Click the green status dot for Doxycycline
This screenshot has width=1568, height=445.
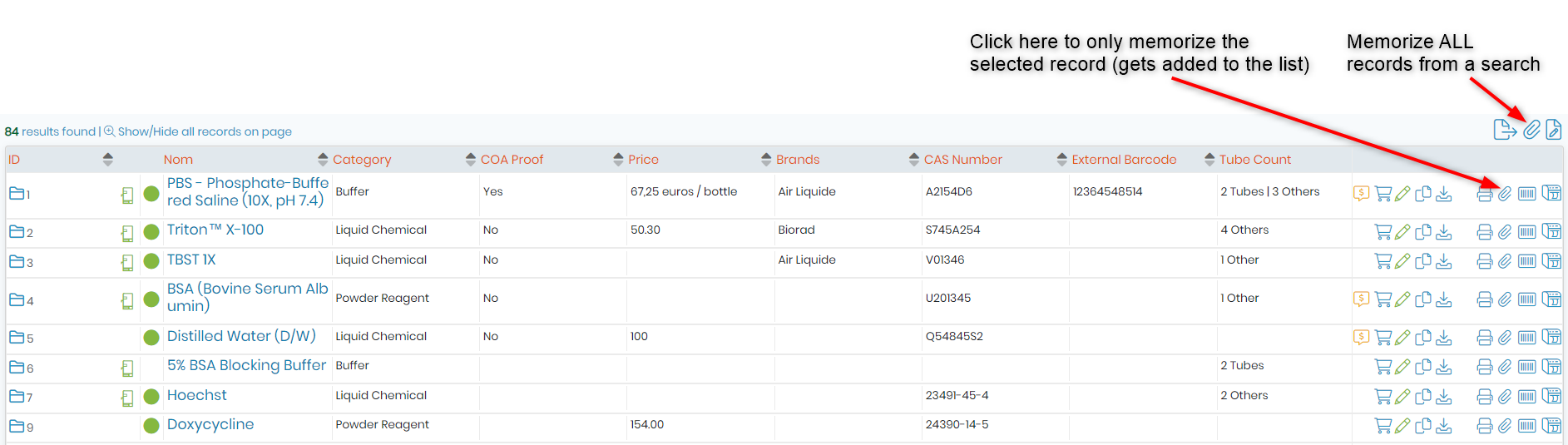point(151,426)
